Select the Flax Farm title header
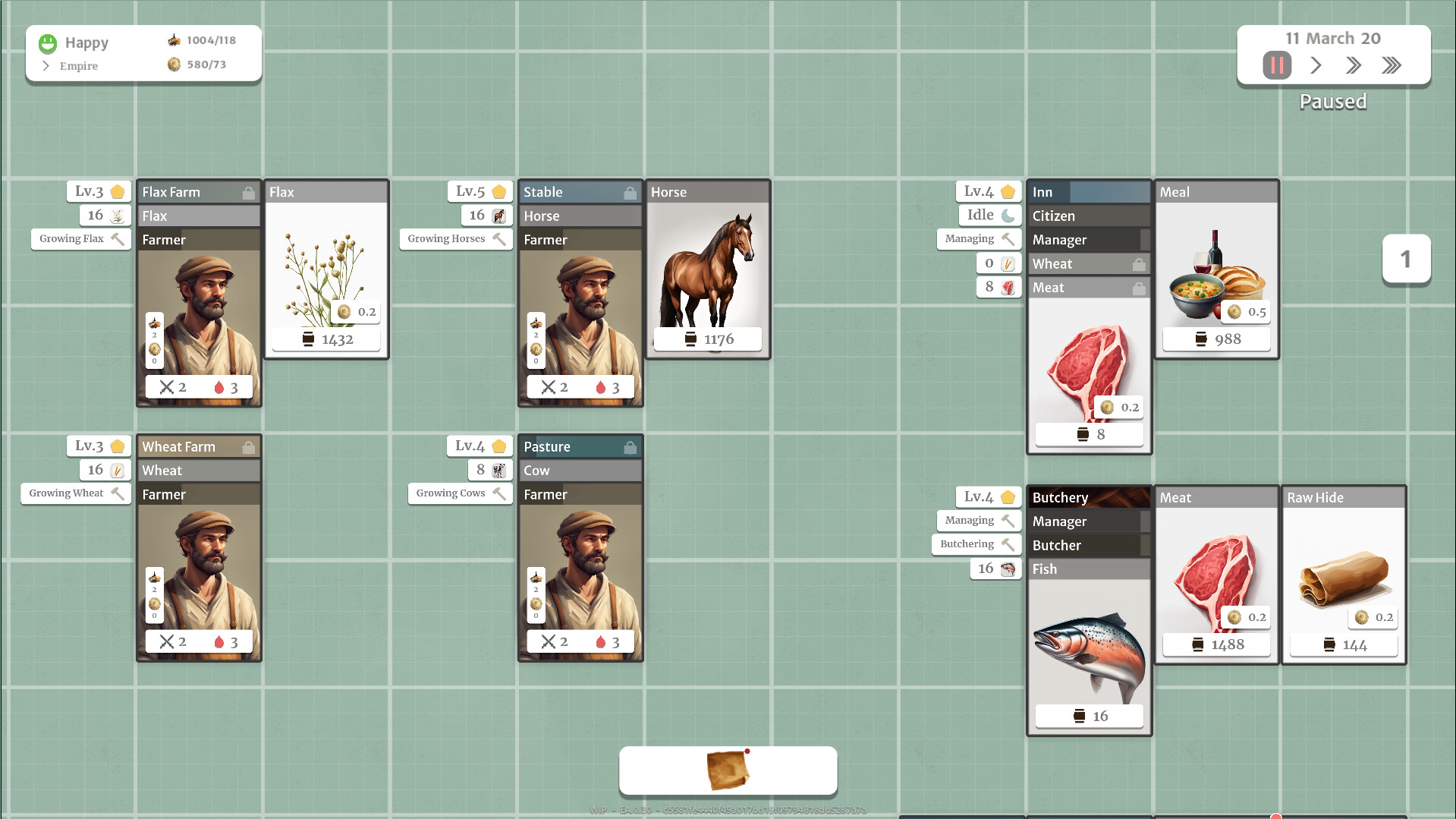The height and width of the screenshot is (819, 1456). pos(199,193)
